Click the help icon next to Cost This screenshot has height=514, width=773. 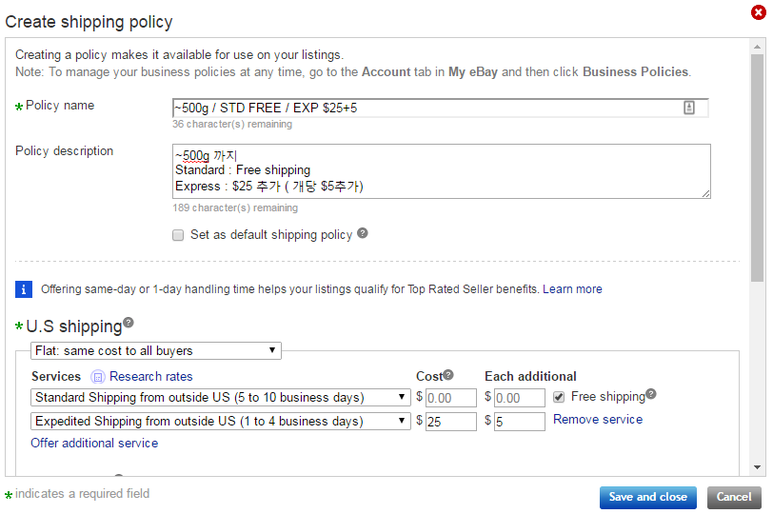[x=448, y=375]
